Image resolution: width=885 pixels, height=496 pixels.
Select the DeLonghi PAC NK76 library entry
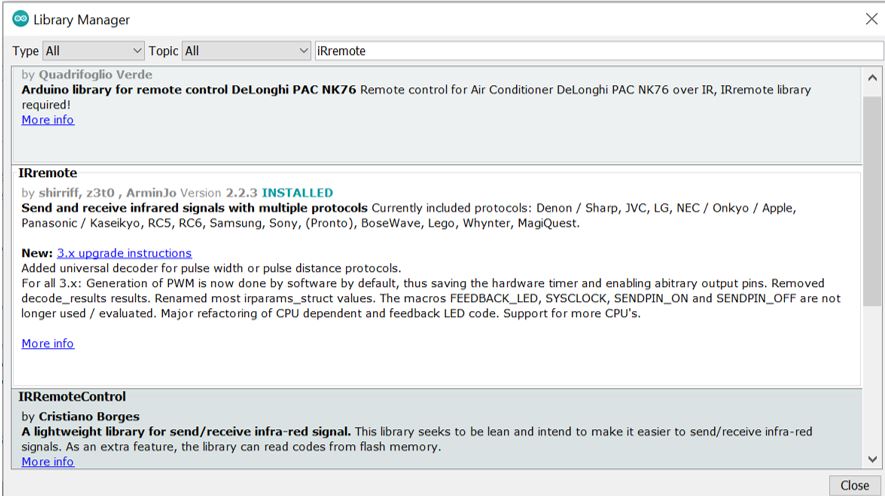(188, 90)
